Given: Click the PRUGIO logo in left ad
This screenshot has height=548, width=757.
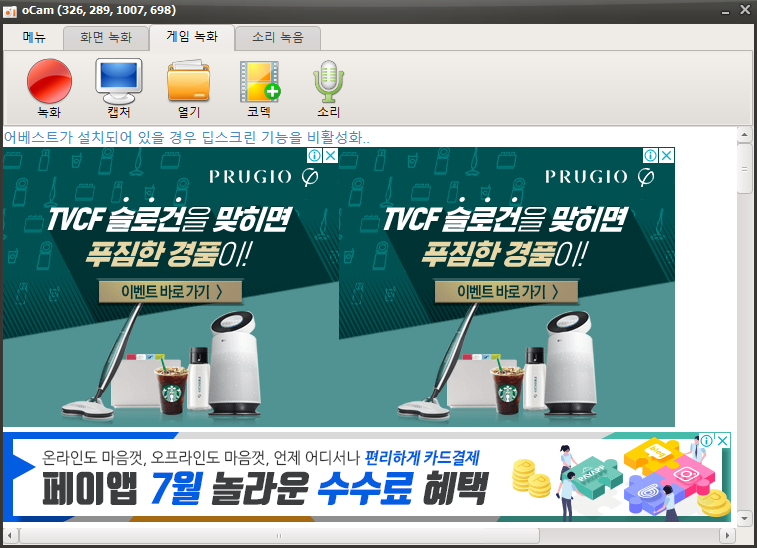Looking at the screenshot, I should (264, 177).
